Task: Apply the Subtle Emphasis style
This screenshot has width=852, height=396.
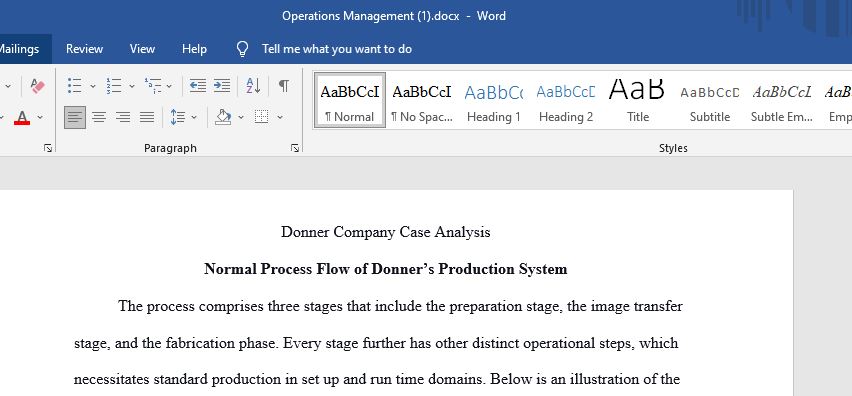Action: (x=781, y=100)
